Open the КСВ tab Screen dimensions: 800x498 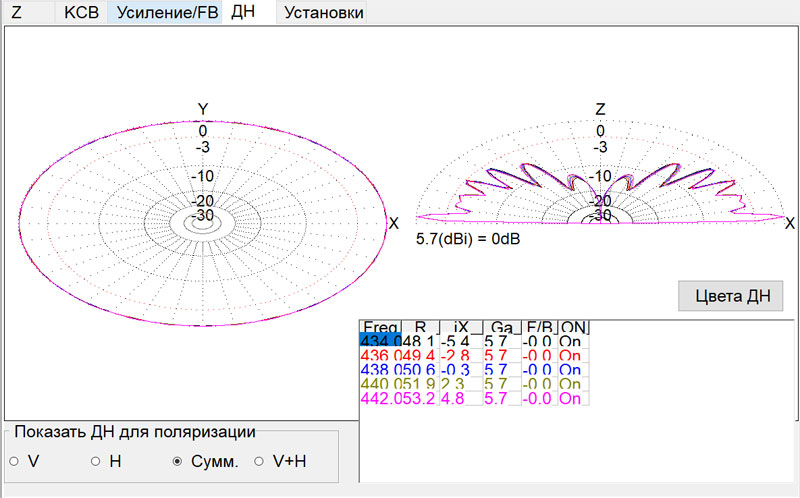(81, 13)
